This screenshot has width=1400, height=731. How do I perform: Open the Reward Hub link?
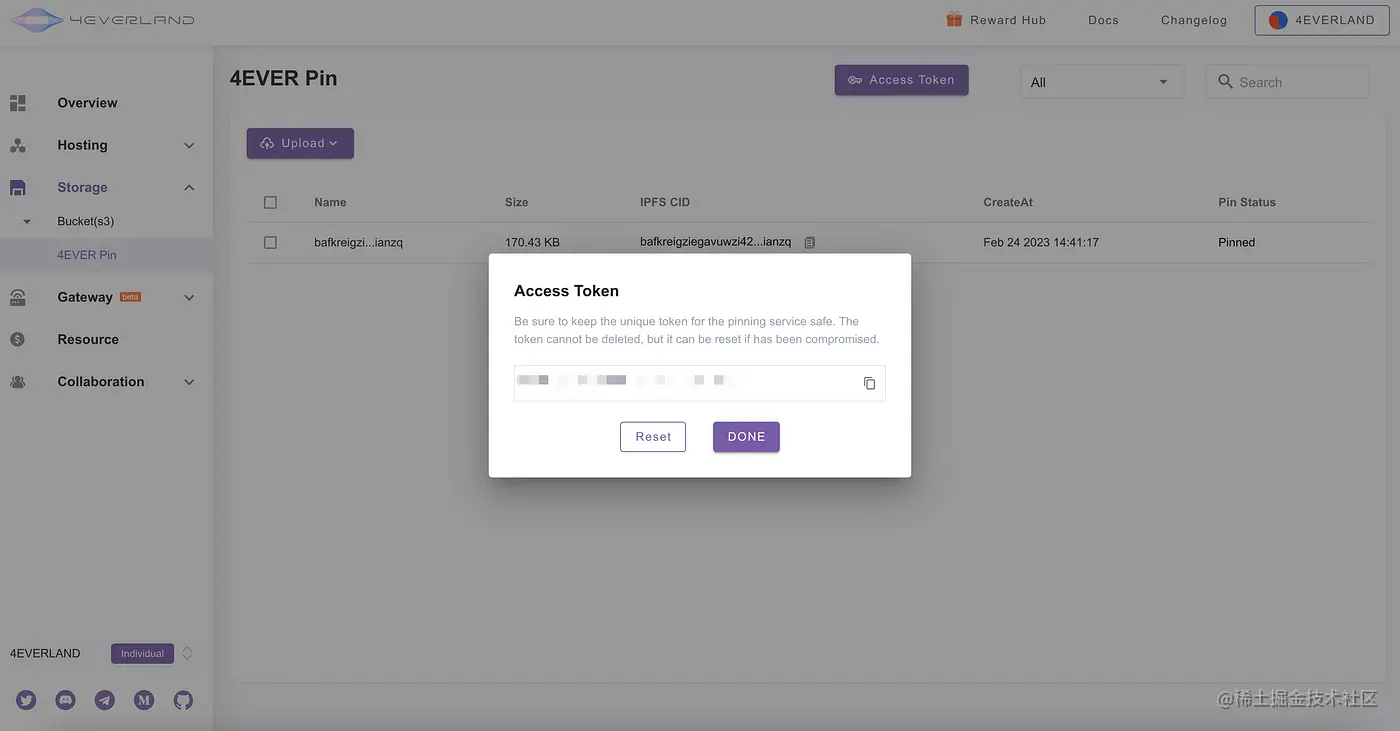[1008, 20]
